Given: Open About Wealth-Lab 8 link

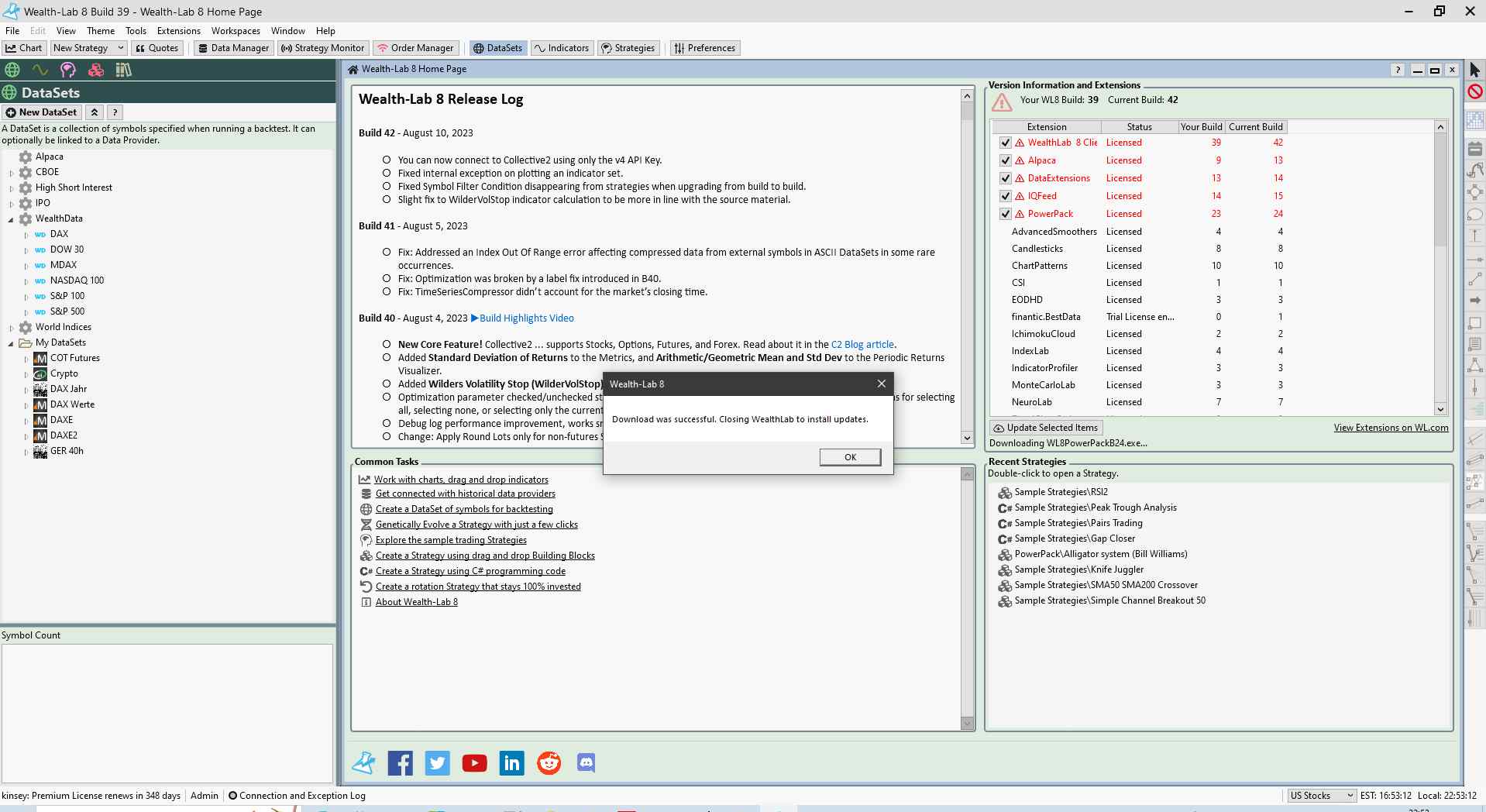Looking at the screenshot, I should click(x=417, y=602).
